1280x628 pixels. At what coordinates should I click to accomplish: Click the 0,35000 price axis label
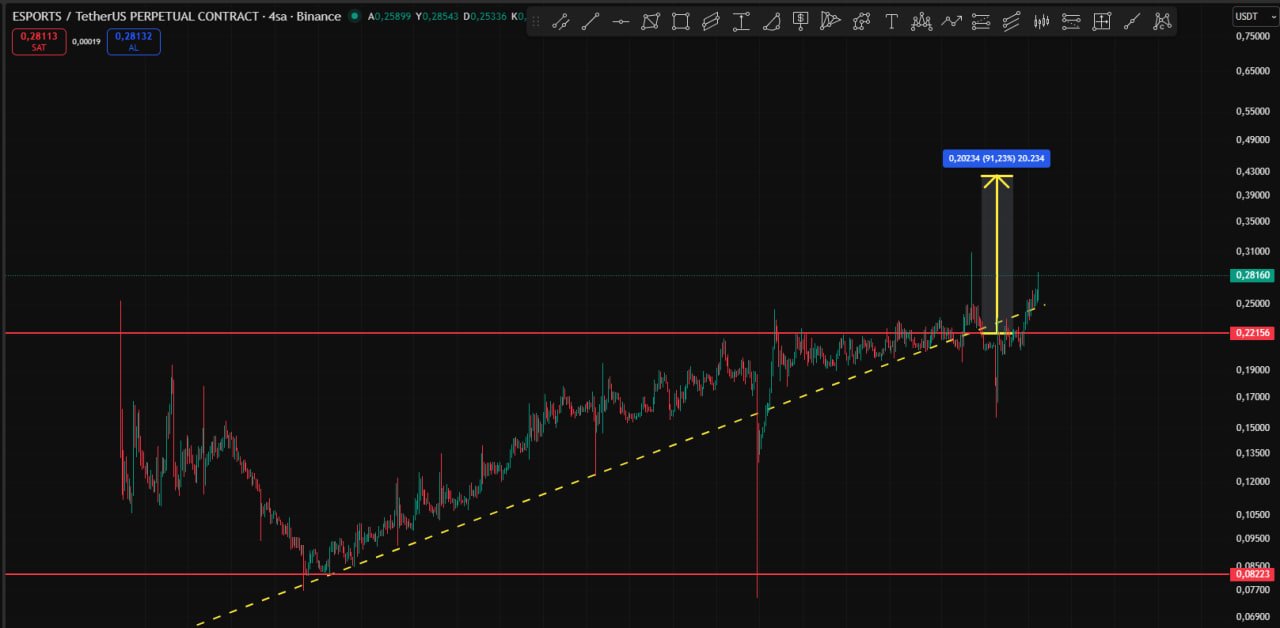[x=1252, y=221]
